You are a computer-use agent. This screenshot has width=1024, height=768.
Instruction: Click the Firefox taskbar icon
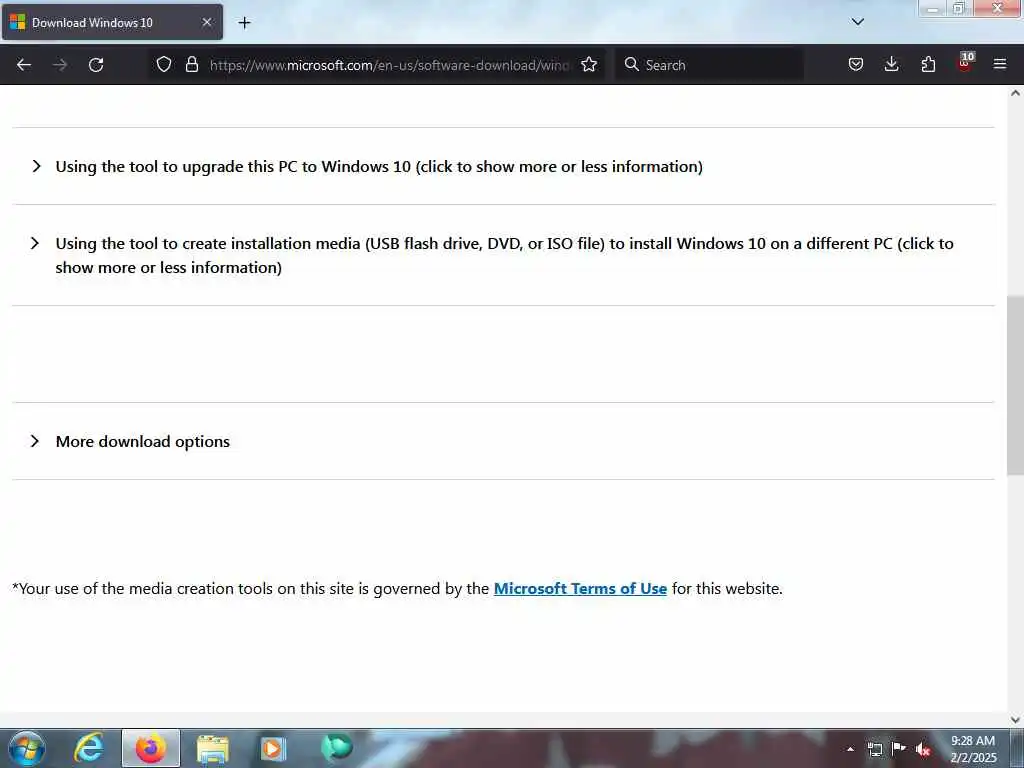click(151, 748)
